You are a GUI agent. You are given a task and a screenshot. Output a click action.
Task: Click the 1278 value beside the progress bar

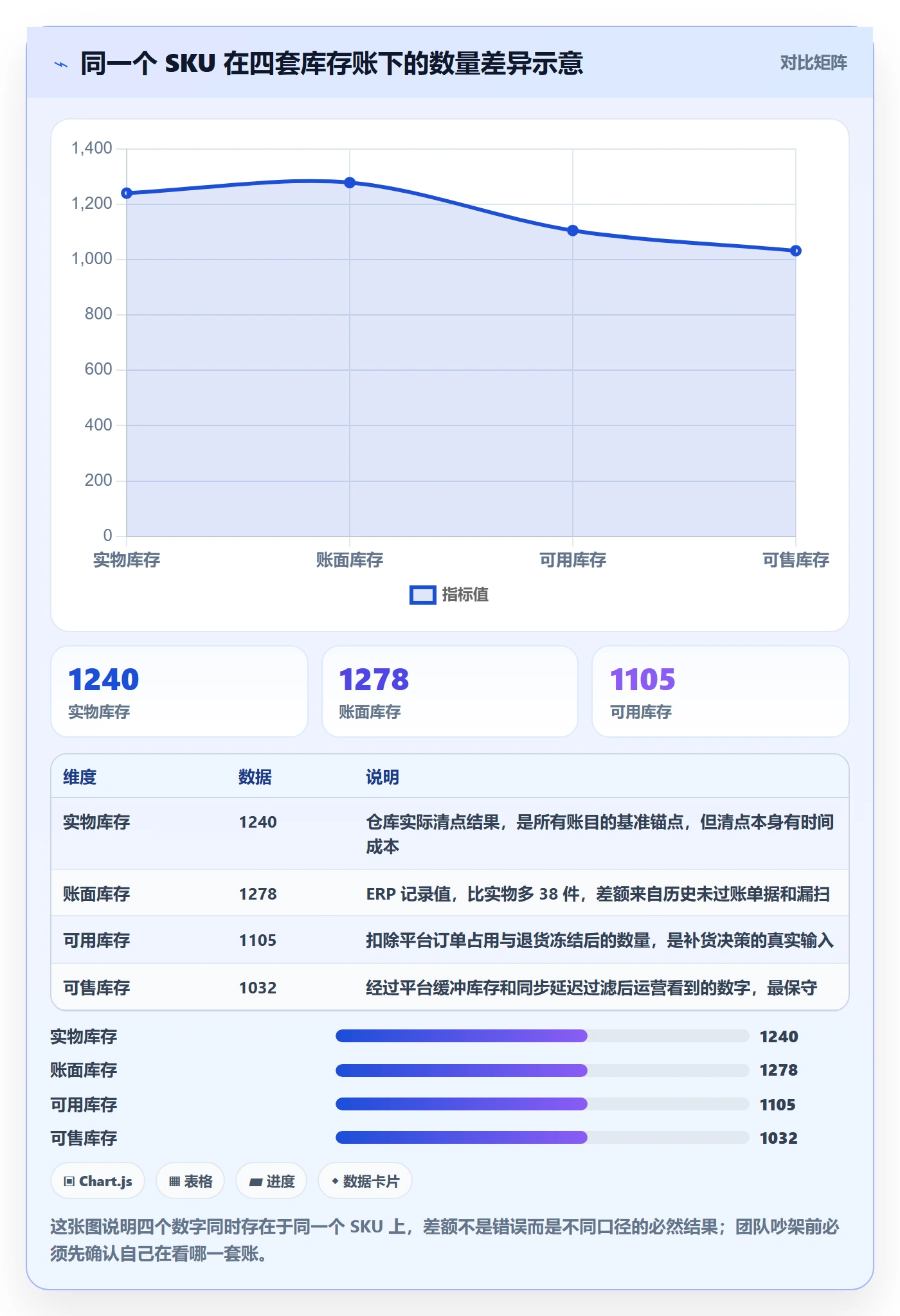pyautogui.click(x=779, y=1070)
